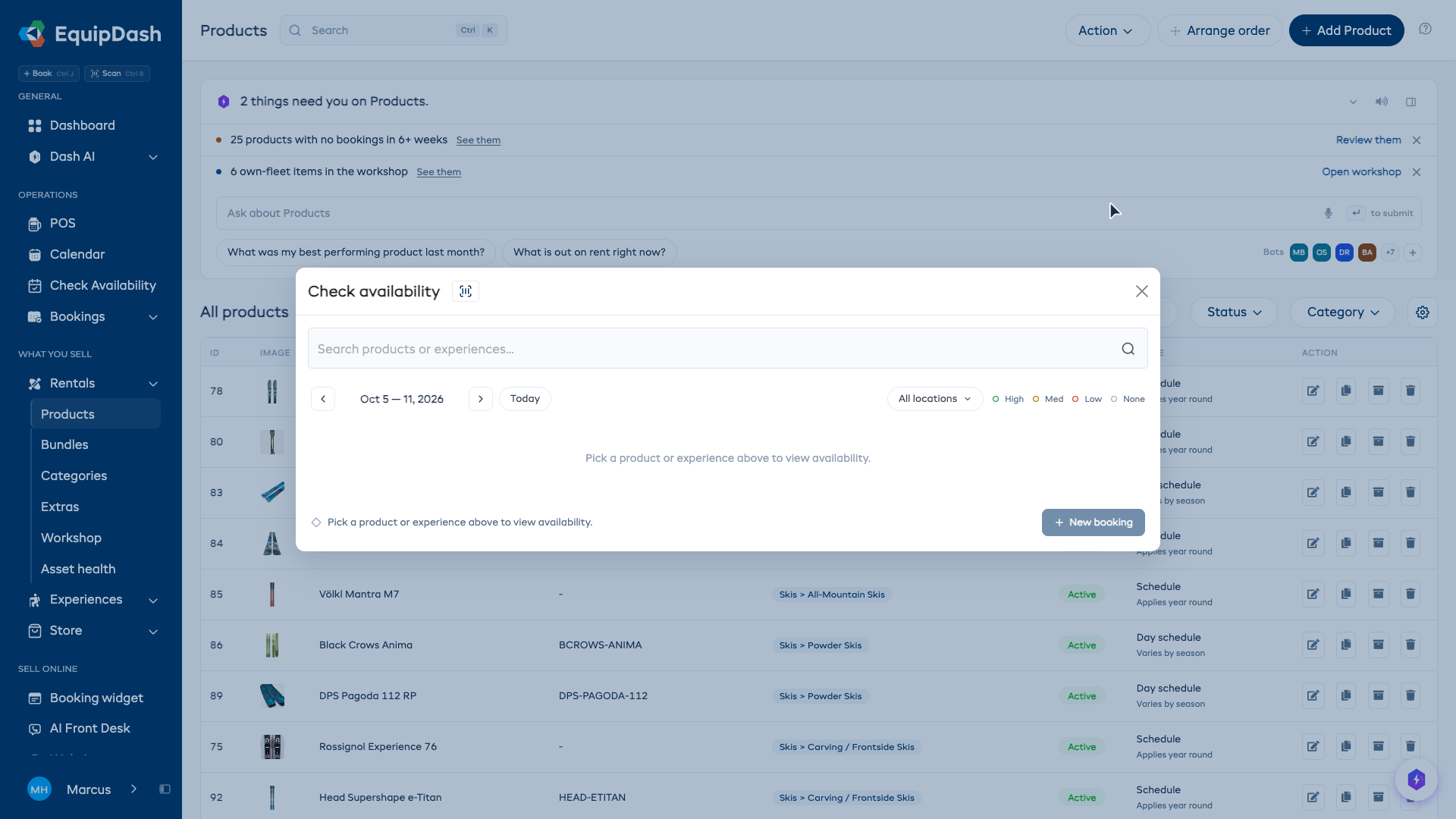Open the Action dropdown
1456x819 pixels.
(x=1107, y=30)
